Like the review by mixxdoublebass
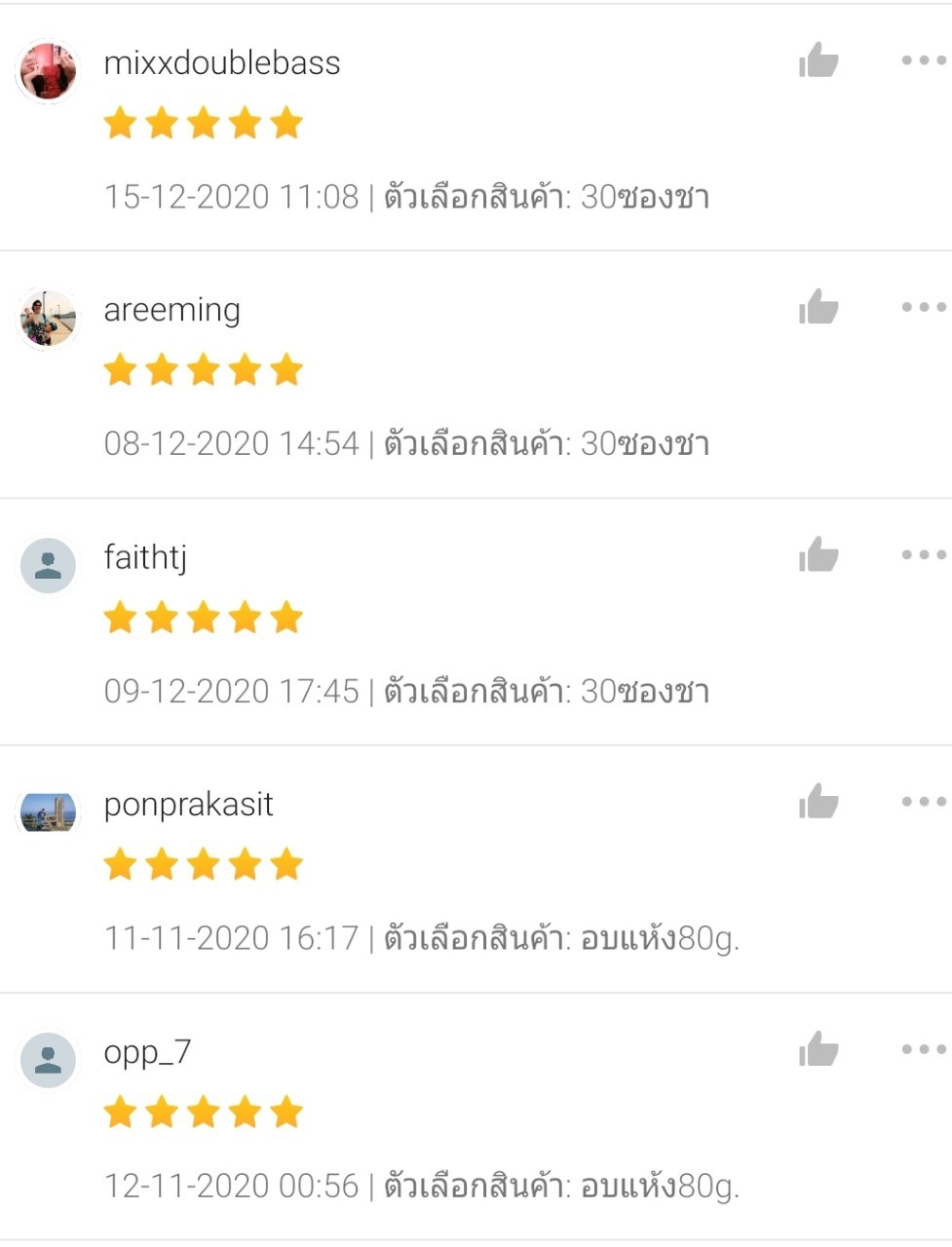This screenshot has width=952, height=1247. 819,60
